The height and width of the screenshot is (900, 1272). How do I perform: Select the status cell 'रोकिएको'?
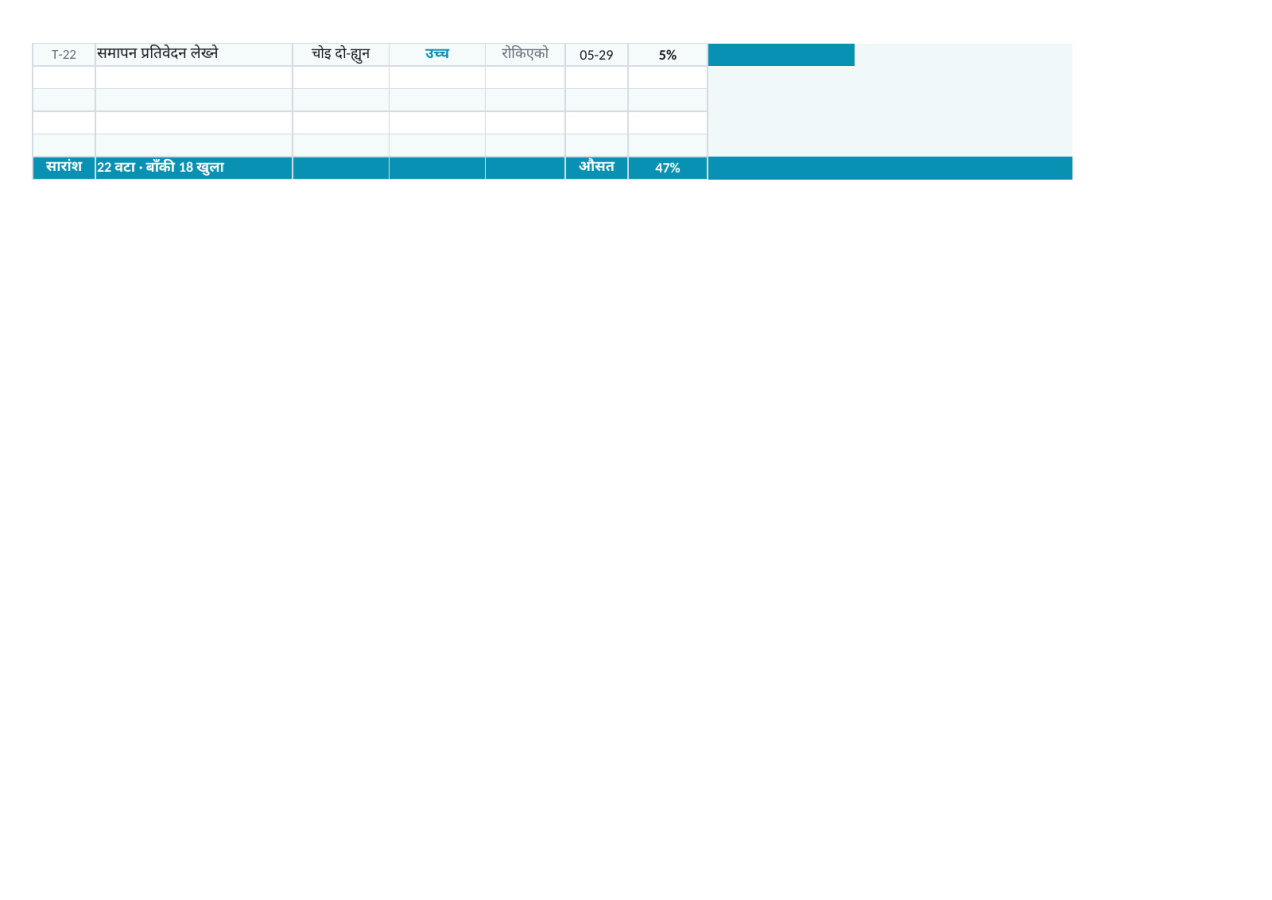pos(525,55)
